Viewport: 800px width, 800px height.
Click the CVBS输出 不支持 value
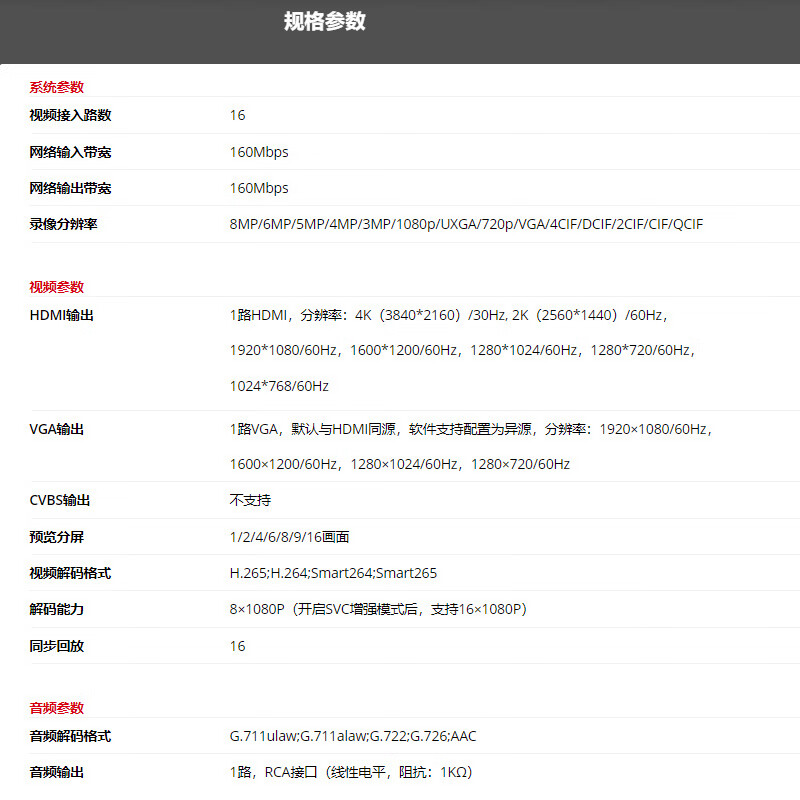point(250,500)
